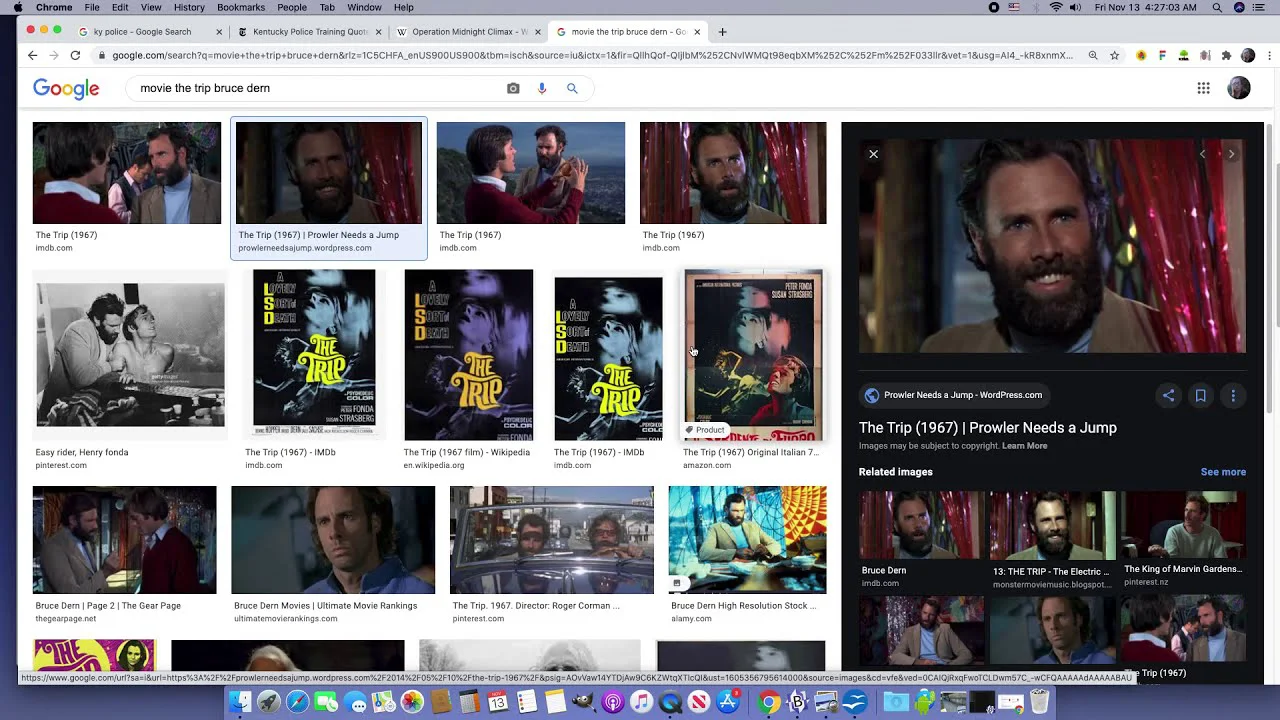Open the 'Bruce Dern | Page 2 | The Gear Page' image
Image resolution: width=1280 pixels, height=720 pixels.
click(124, 540)
